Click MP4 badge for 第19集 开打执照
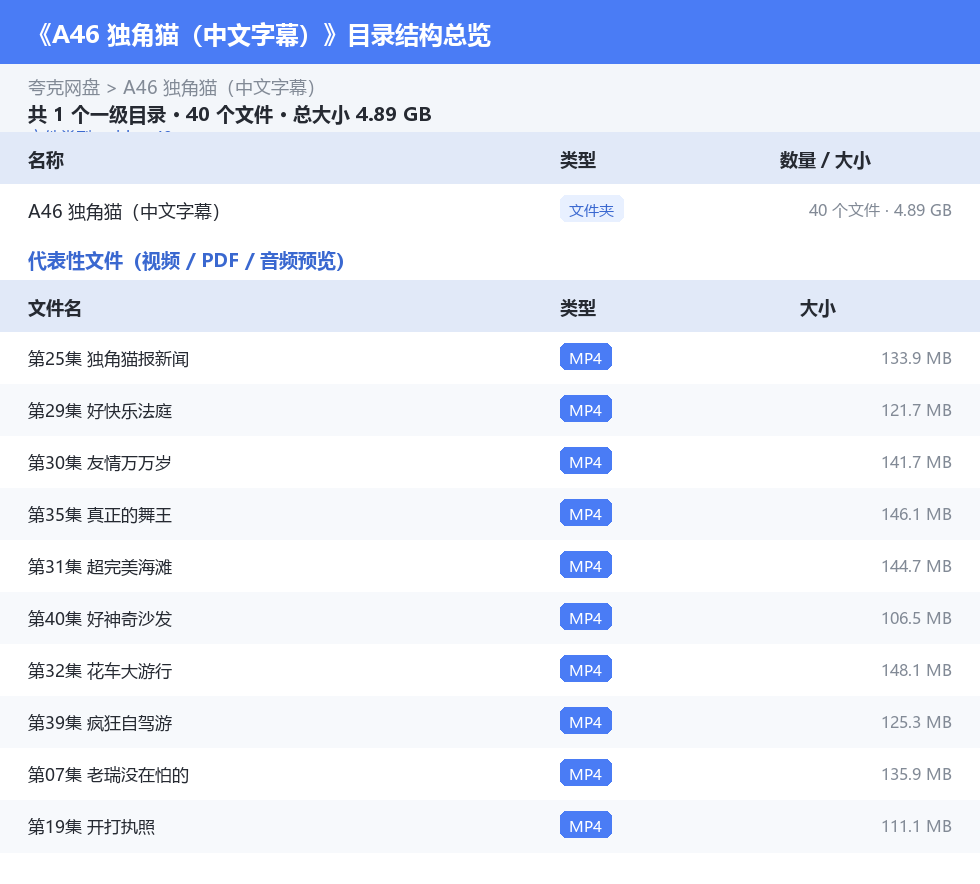Image resolution: width=980 pixels, height=884 pixels. (x=586, y=825)
